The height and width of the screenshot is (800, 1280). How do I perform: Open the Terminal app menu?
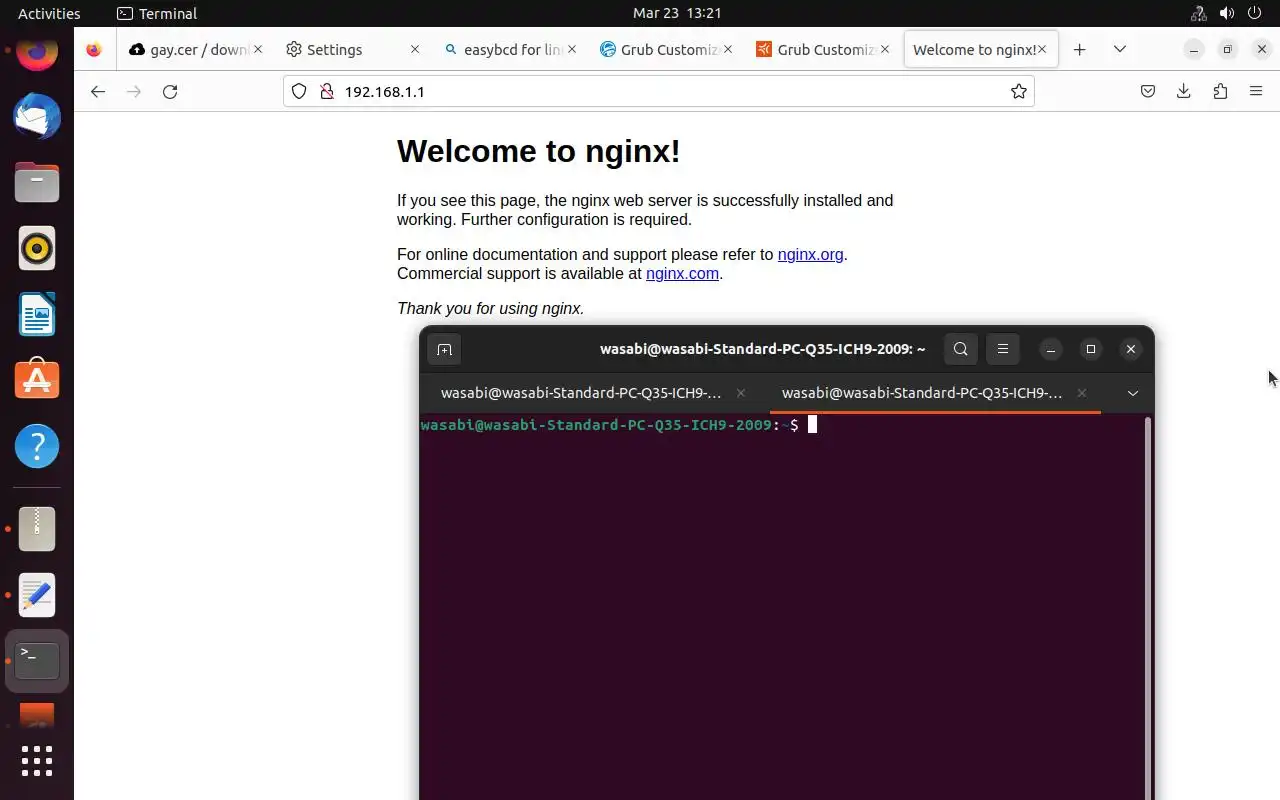coord(157,13)
